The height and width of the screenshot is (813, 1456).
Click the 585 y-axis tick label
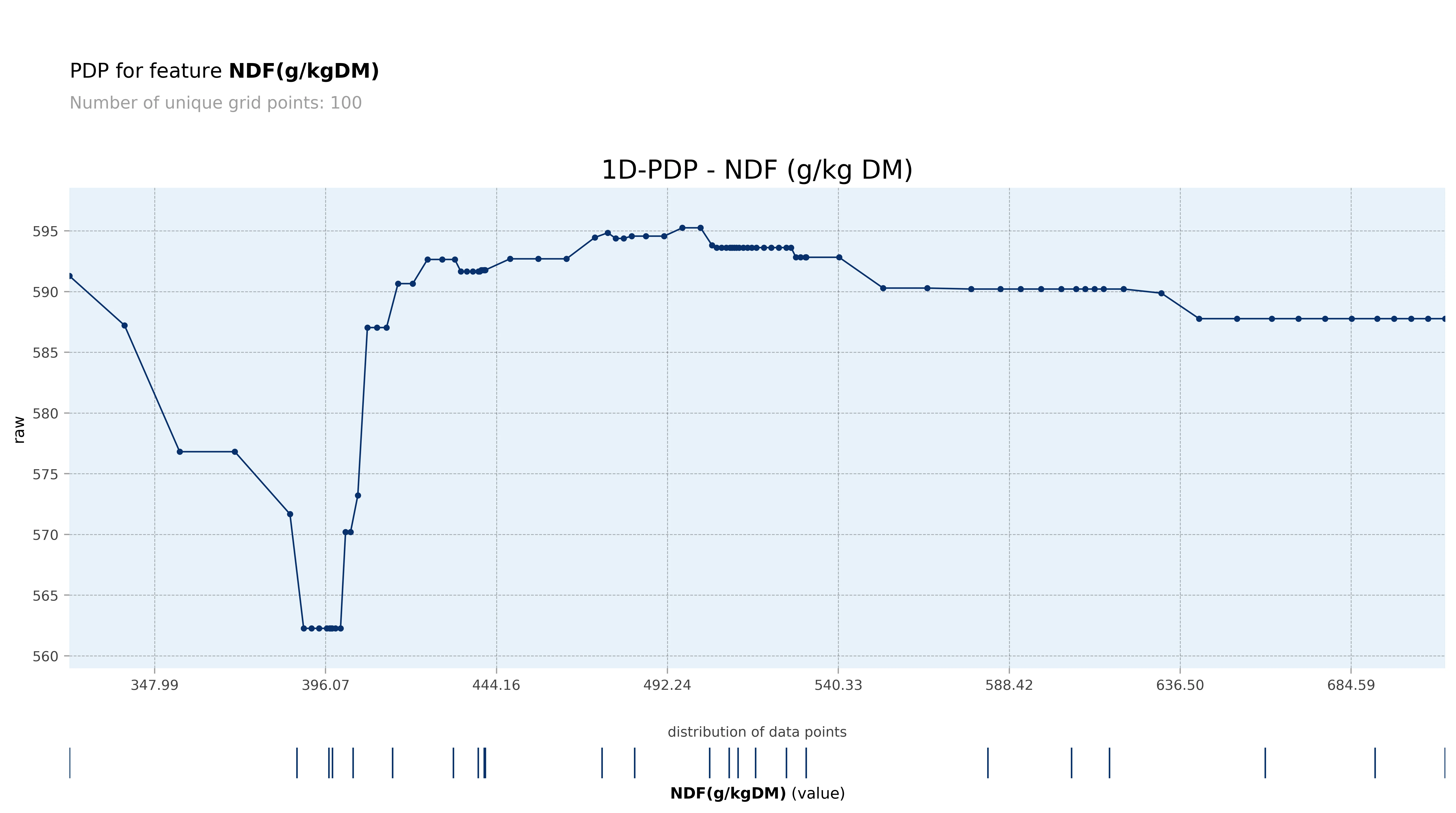coord(45,353)
